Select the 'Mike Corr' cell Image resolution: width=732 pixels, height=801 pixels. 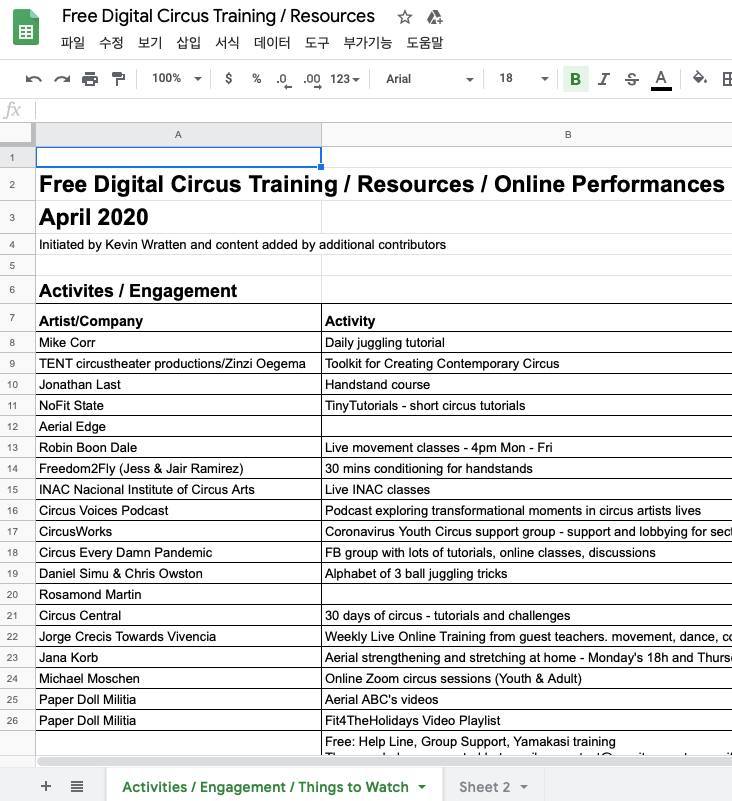(x=178, y=342)
